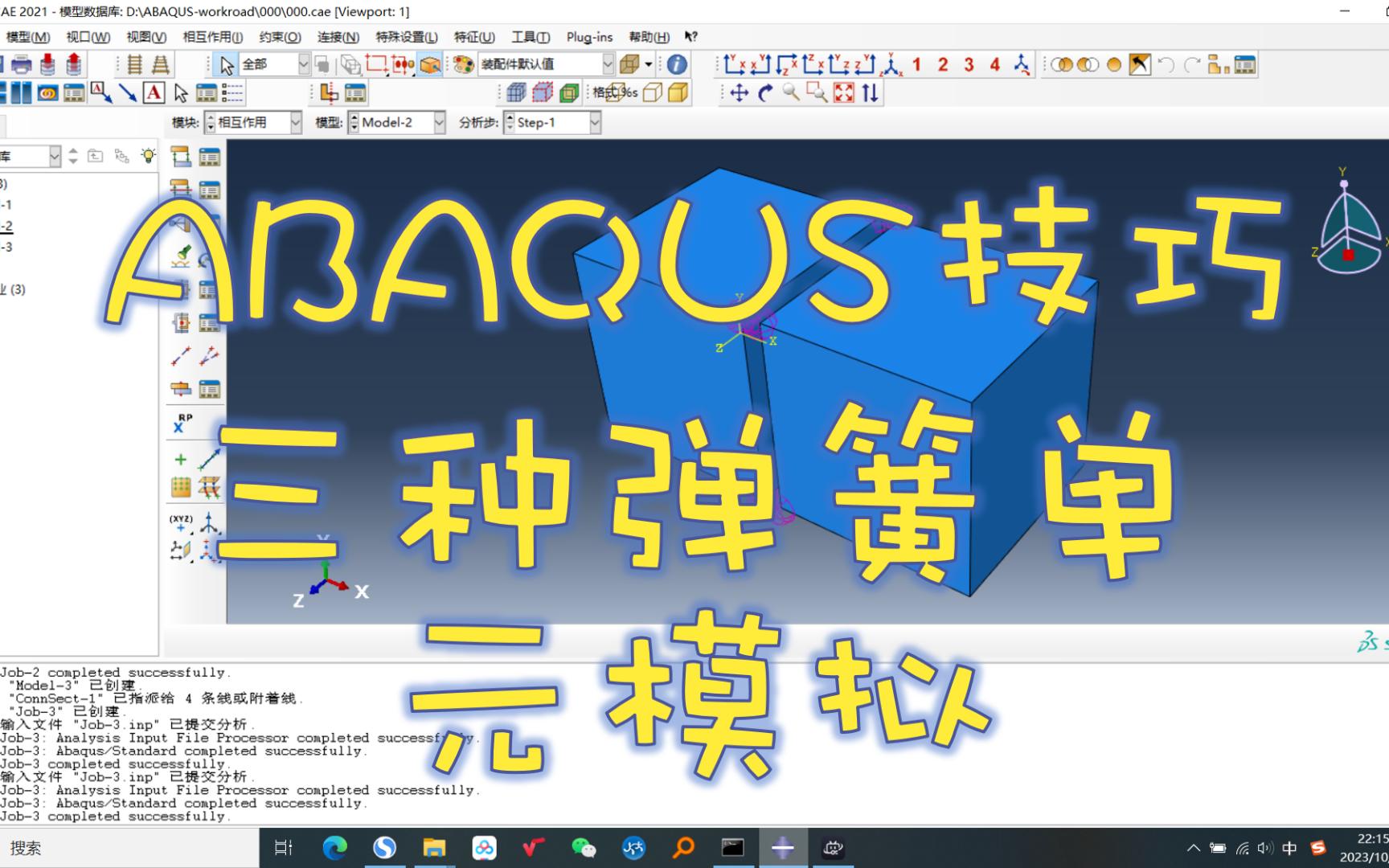1389x868 pixels.
Task: Open the 约束(O) menu
Action: (x=281, y=37)
